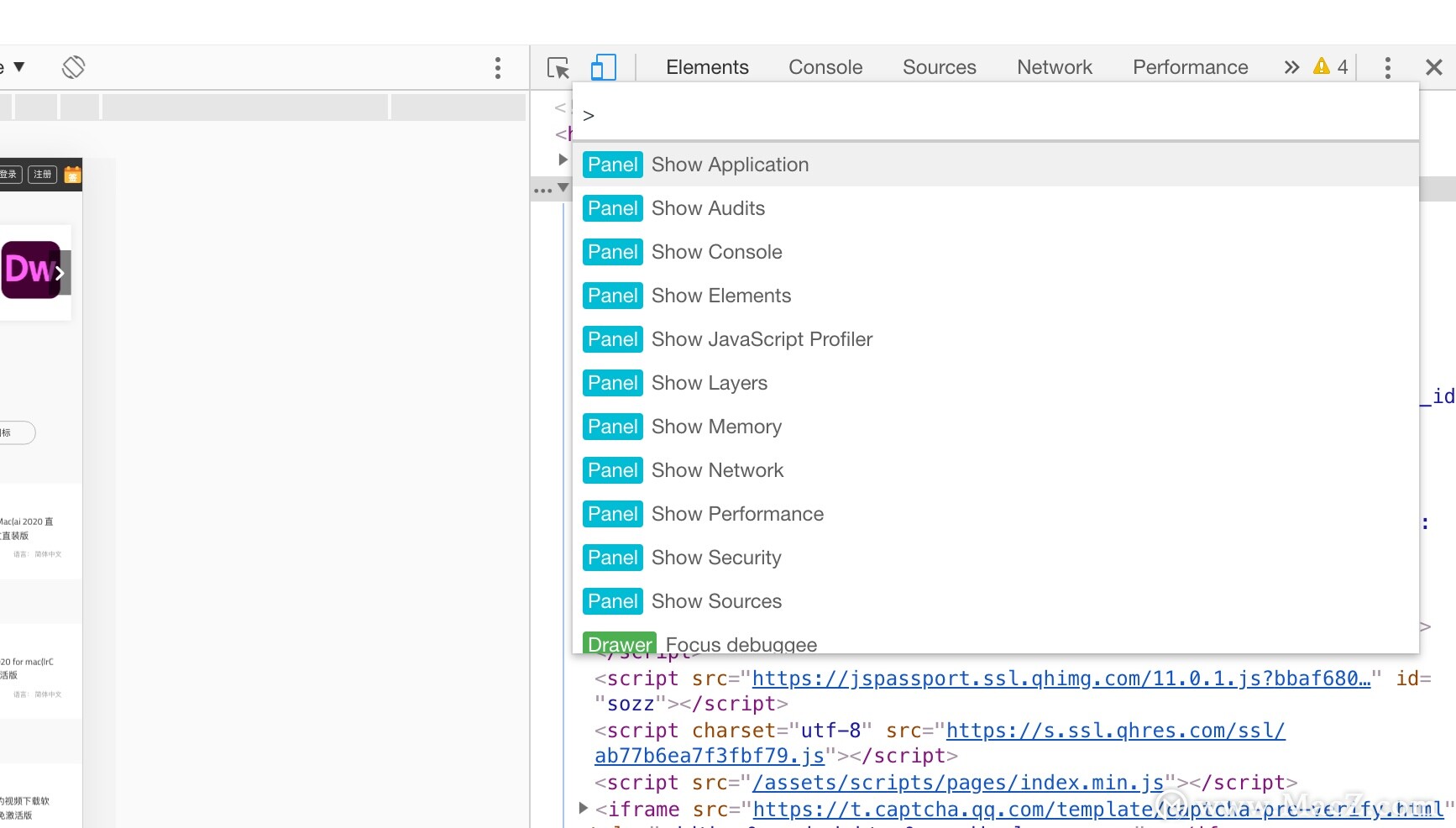
Task: Choose Show Memory command
Action: 996,427
